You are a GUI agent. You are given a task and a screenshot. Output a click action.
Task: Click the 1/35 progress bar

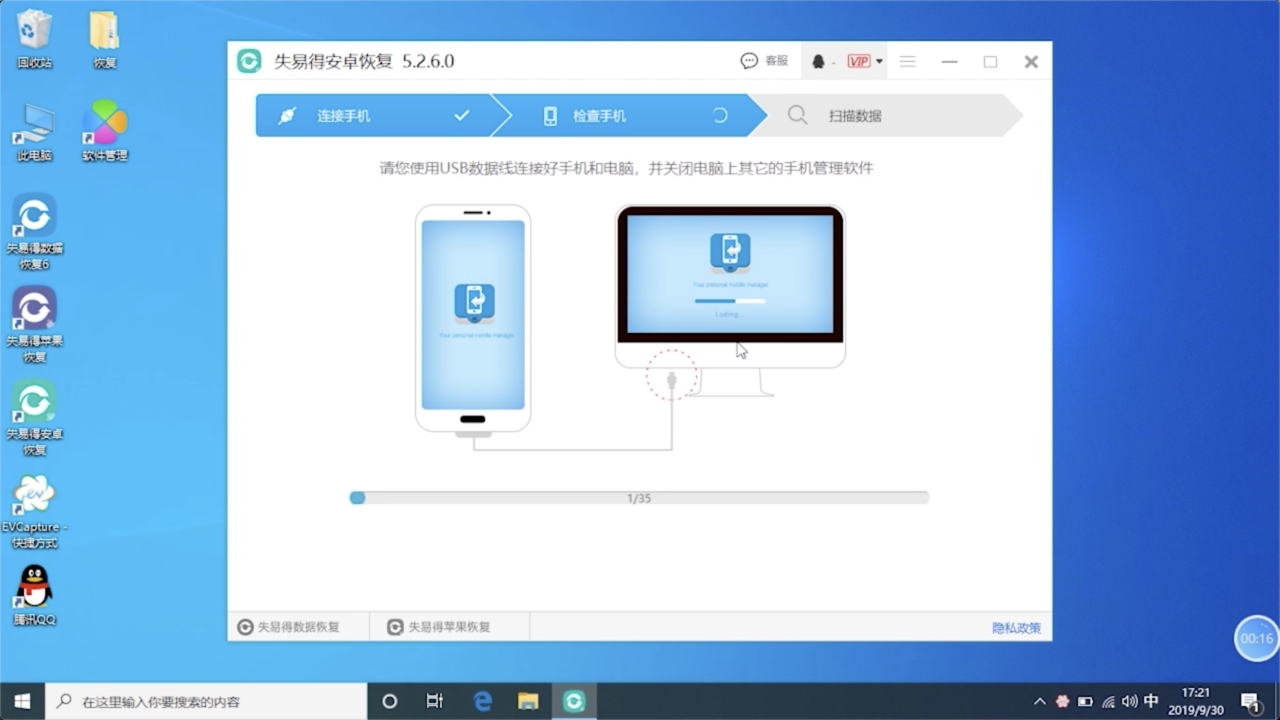[639, 497]
